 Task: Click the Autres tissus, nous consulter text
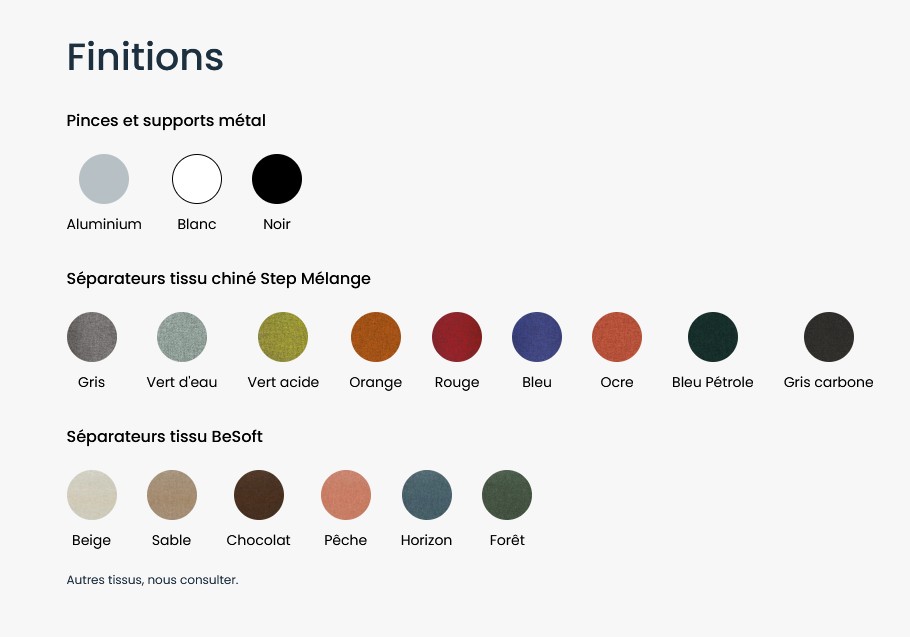pos(153,580)
